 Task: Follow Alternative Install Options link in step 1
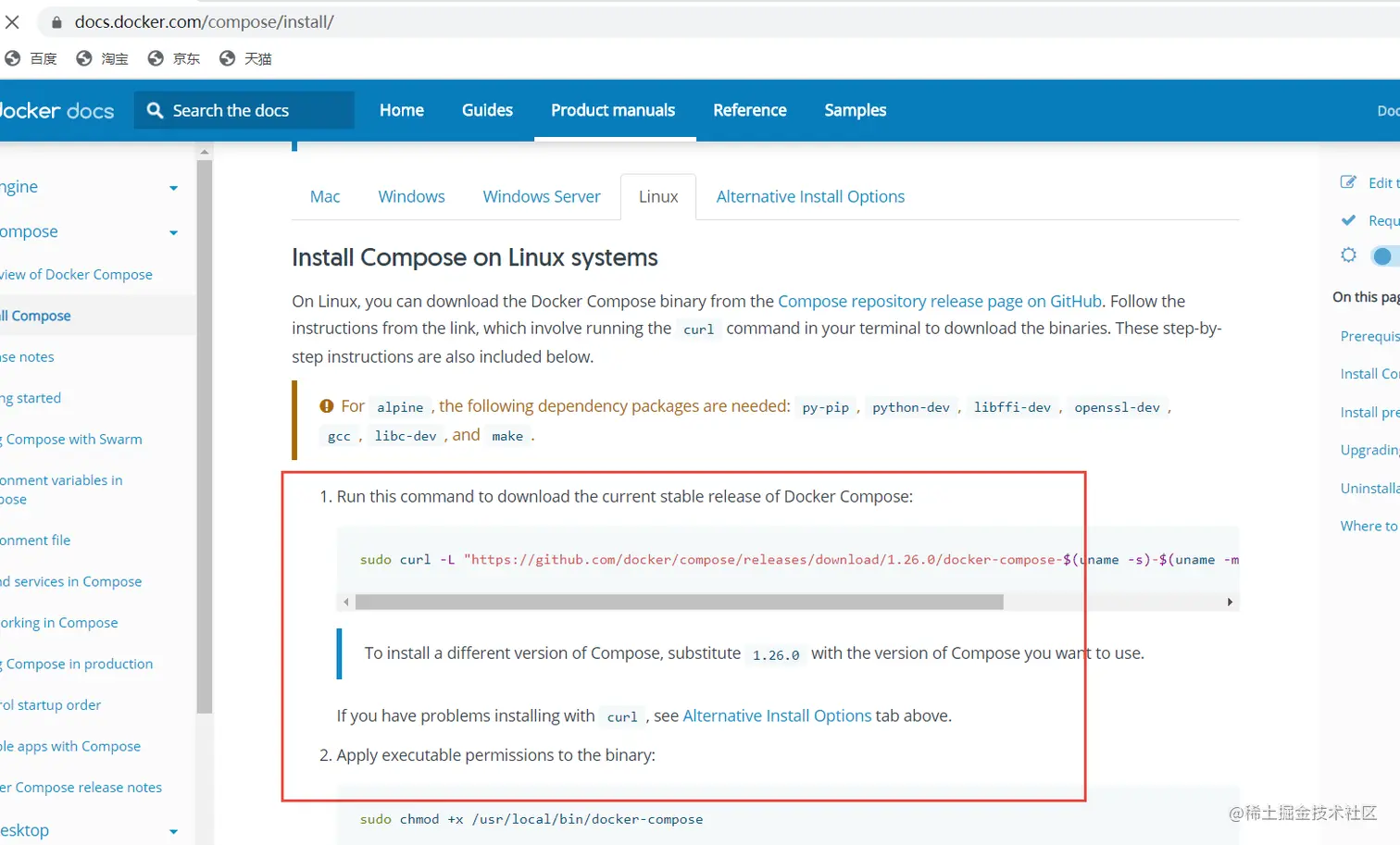click(777, 715)
